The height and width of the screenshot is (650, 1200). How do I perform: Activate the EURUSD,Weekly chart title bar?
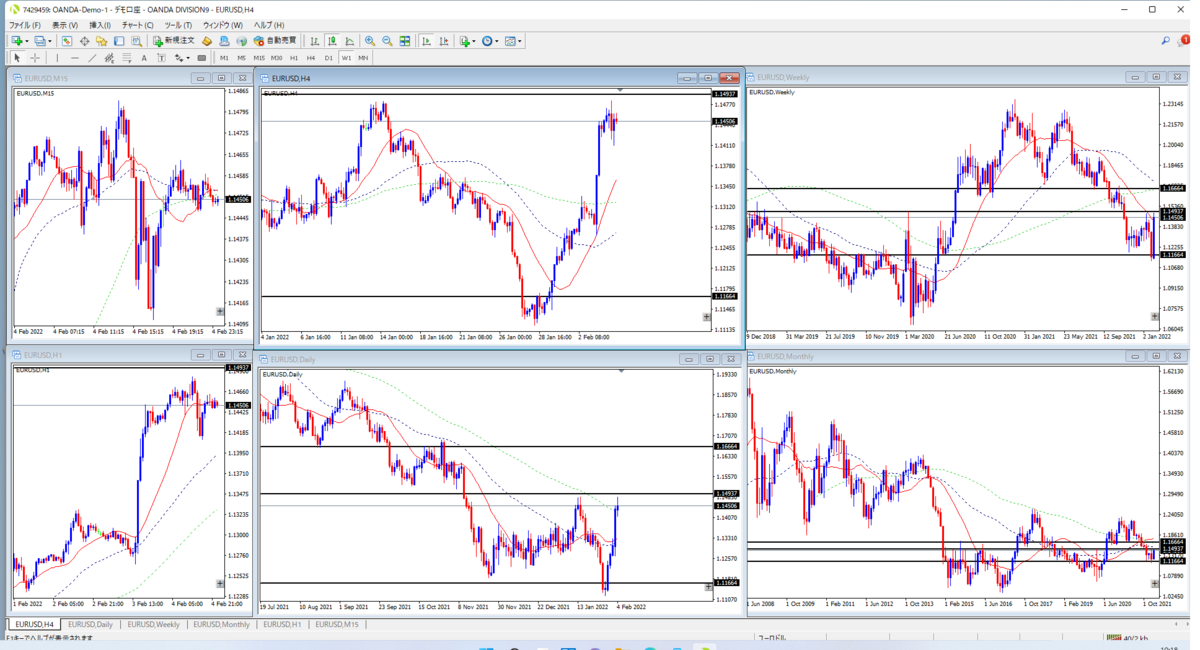966,77
